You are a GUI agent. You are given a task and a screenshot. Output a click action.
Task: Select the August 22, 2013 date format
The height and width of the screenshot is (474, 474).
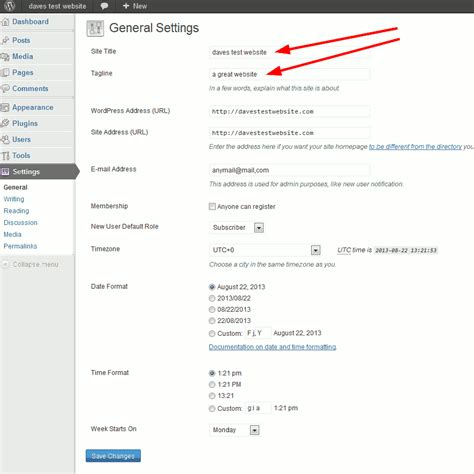[212, 287]
